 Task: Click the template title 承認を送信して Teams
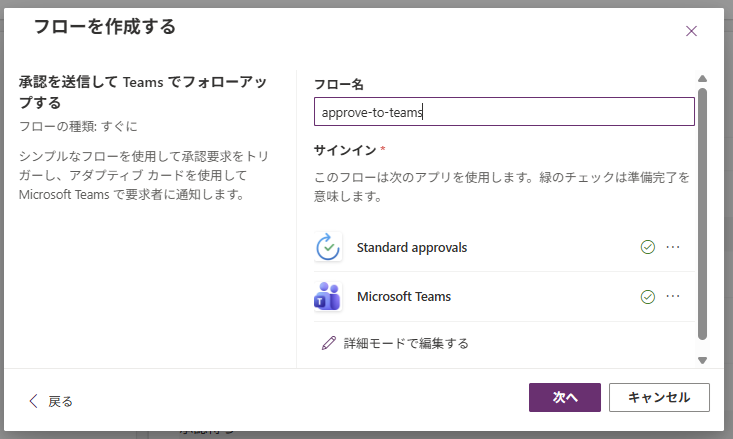[x=143, y=92]
